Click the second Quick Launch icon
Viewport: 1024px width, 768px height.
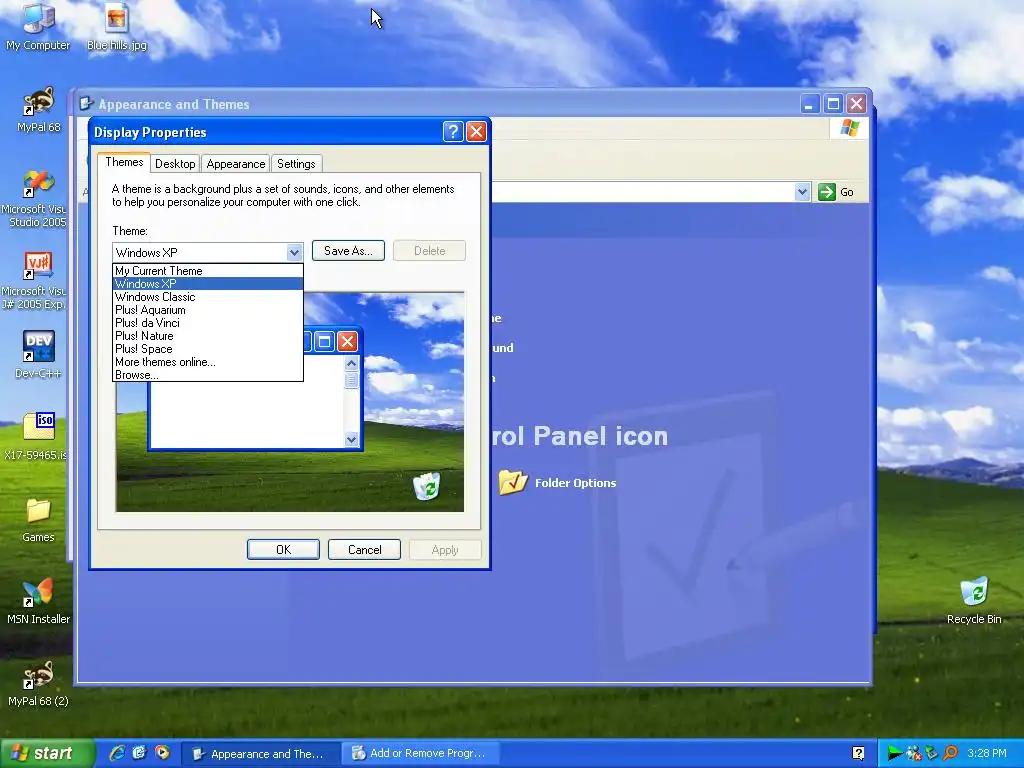click(139, 753)
